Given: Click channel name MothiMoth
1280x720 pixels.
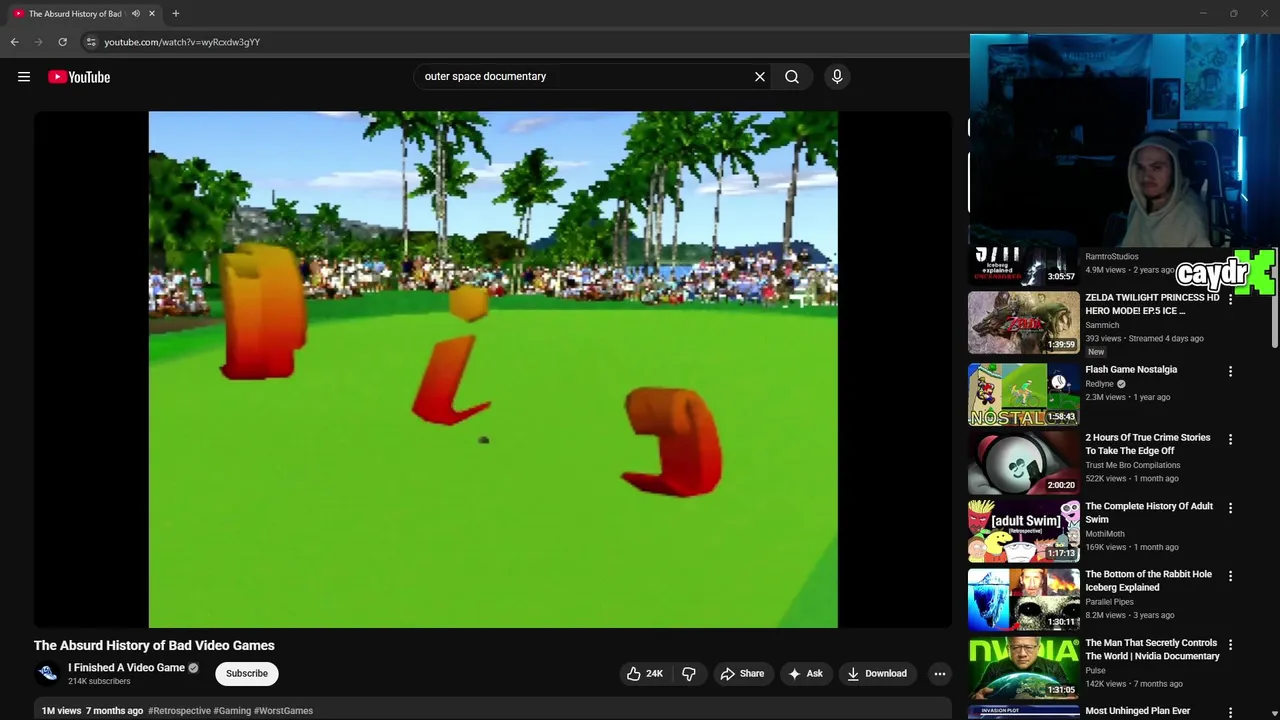Looking at the screenshot, I should coord(1105,534).
